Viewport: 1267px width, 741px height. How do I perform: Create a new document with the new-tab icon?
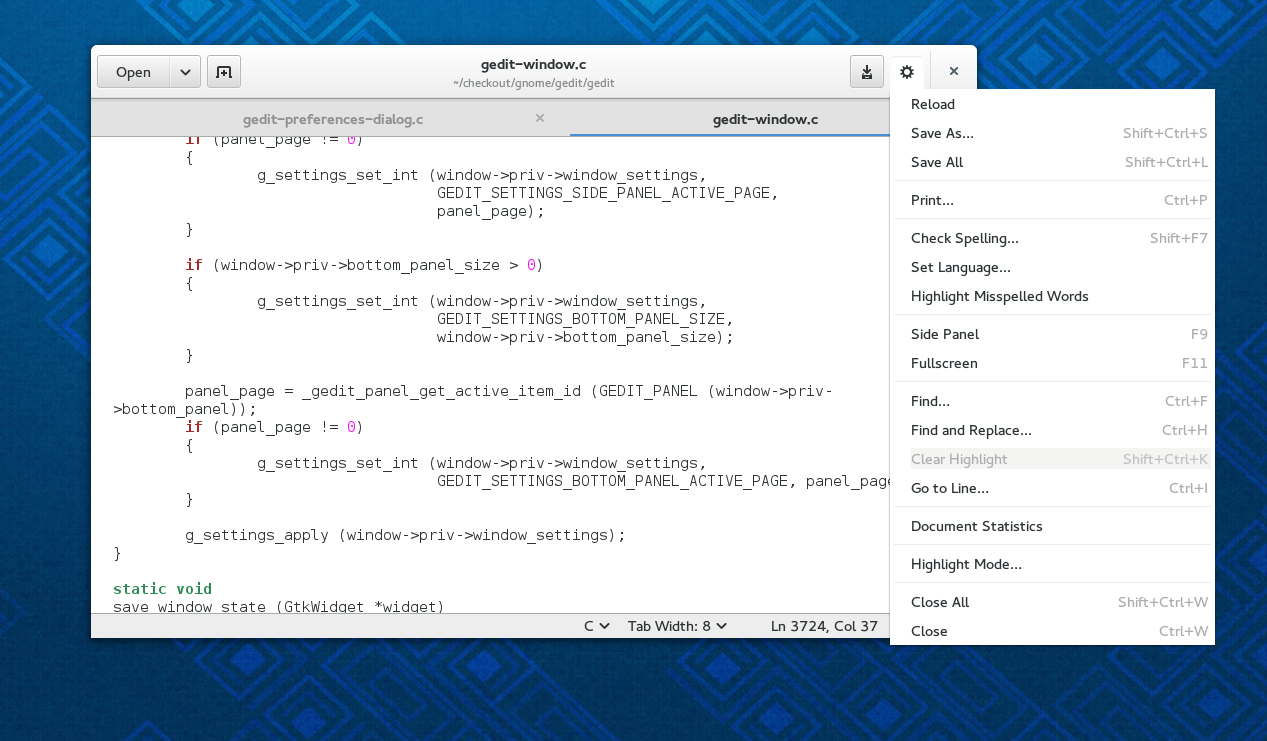223,71
